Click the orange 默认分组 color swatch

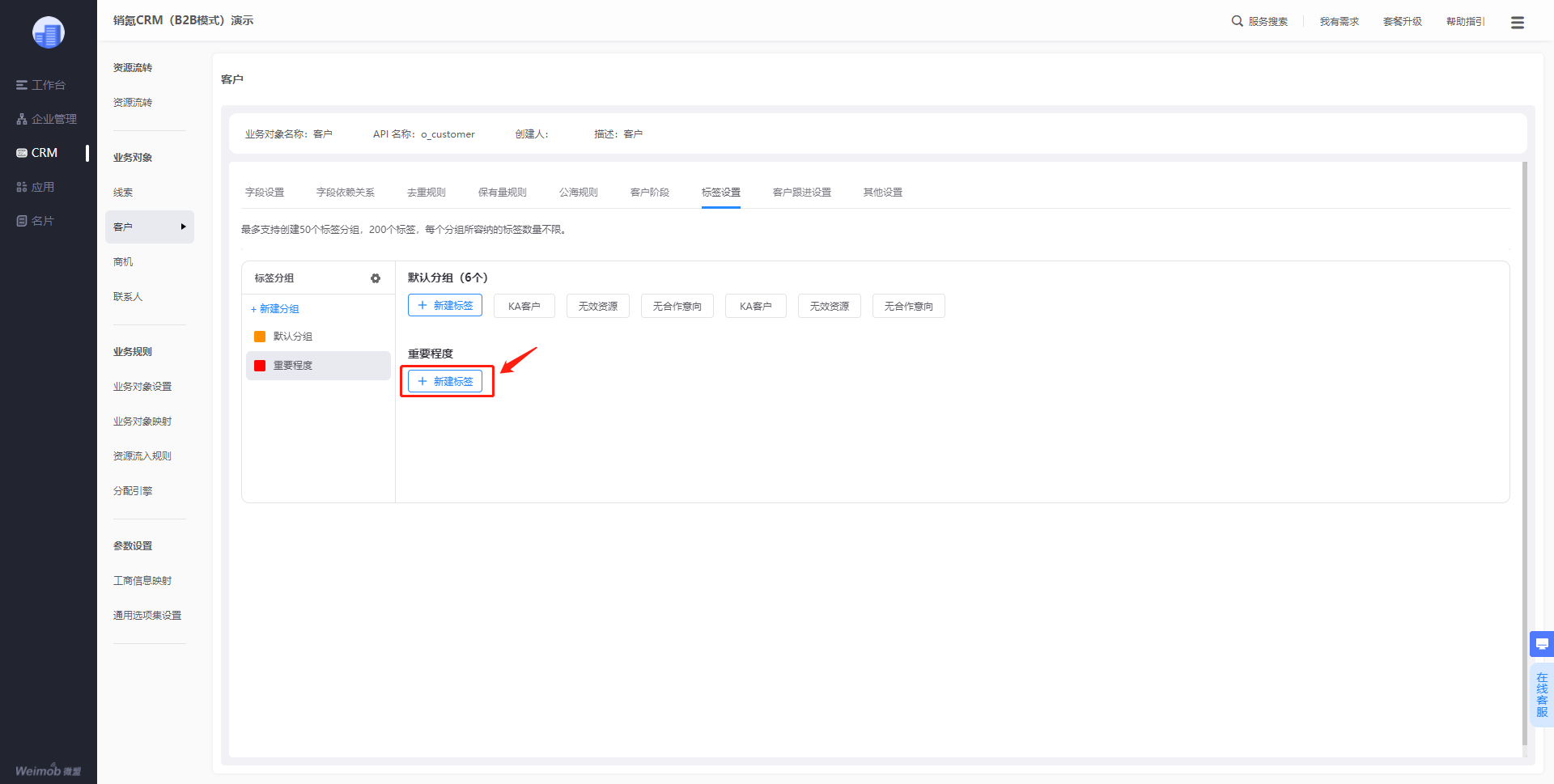point(260,337)
